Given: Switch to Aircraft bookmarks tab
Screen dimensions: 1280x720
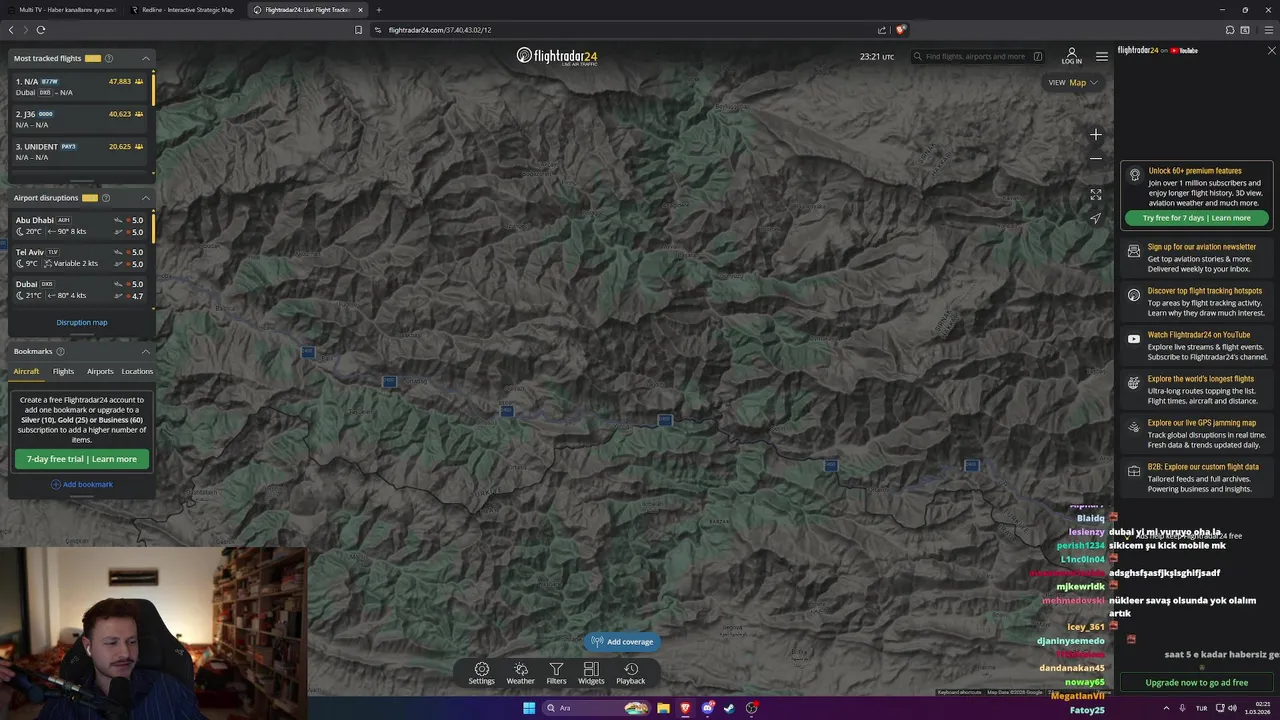Looking at the screenshot, I should [x=26, y=371].
